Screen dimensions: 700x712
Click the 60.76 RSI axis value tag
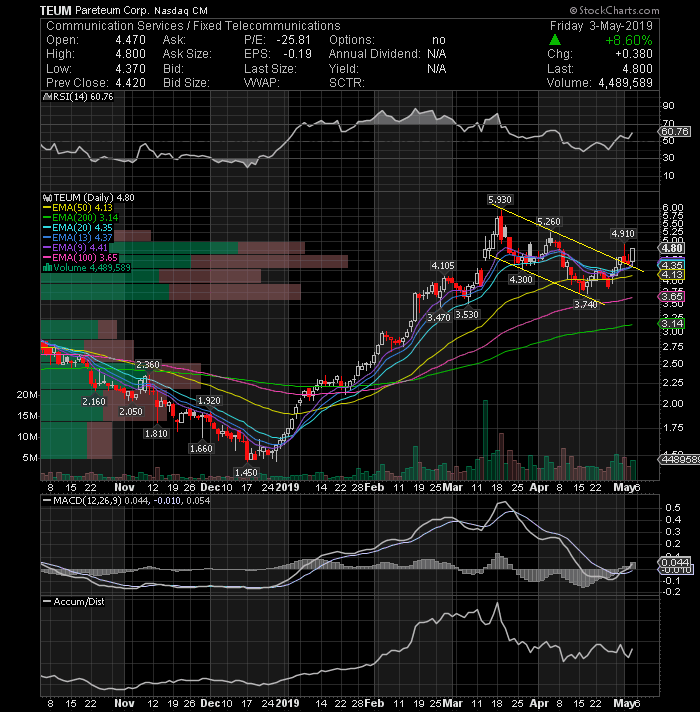point(675,132)
